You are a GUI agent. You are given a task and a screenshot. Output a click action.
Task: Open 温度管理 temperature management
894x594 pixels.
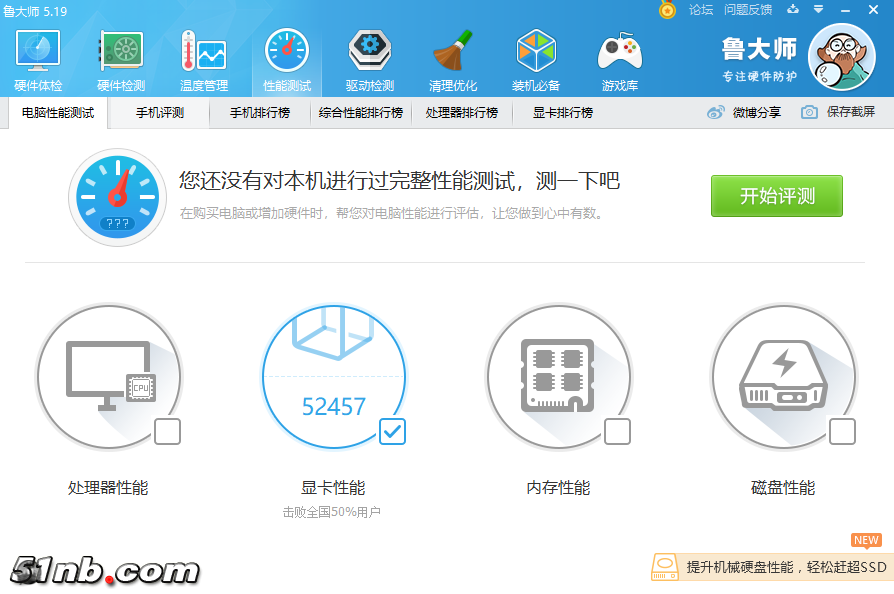(203, 57)
